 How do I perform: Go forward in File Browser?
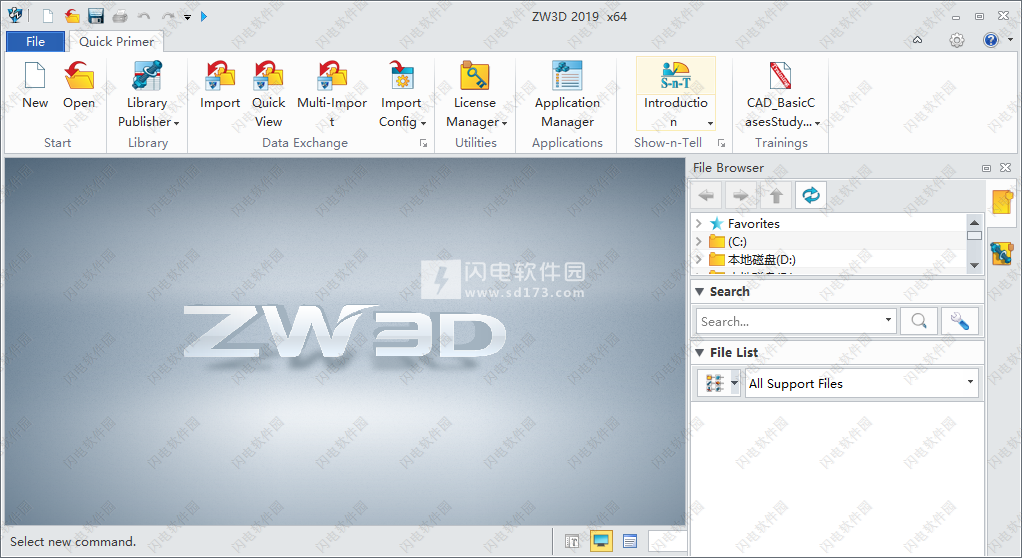coord(741,195)
